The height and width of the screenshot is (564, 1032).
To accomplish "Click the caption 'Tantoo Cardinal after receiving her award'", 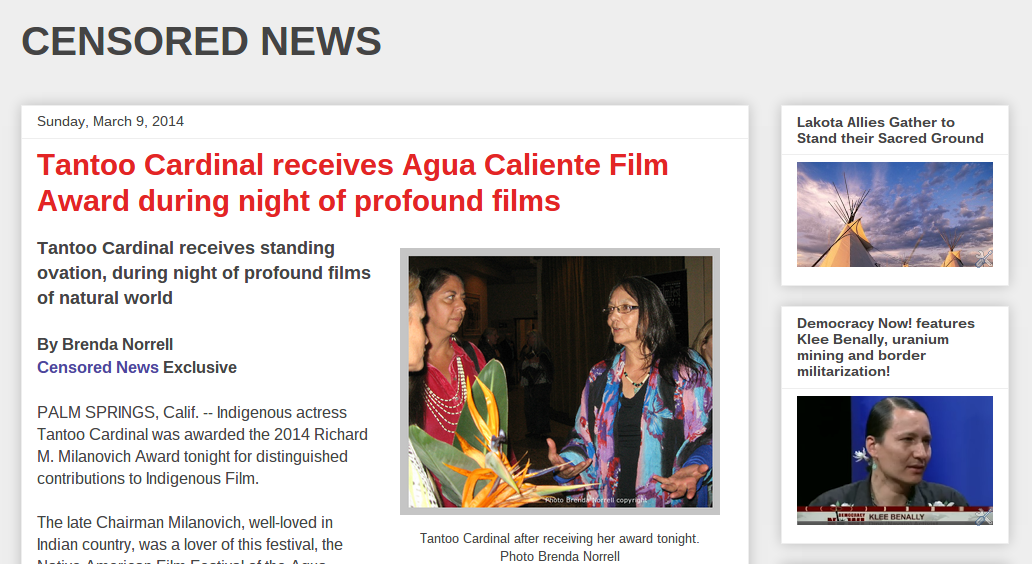I will point(559,538).
